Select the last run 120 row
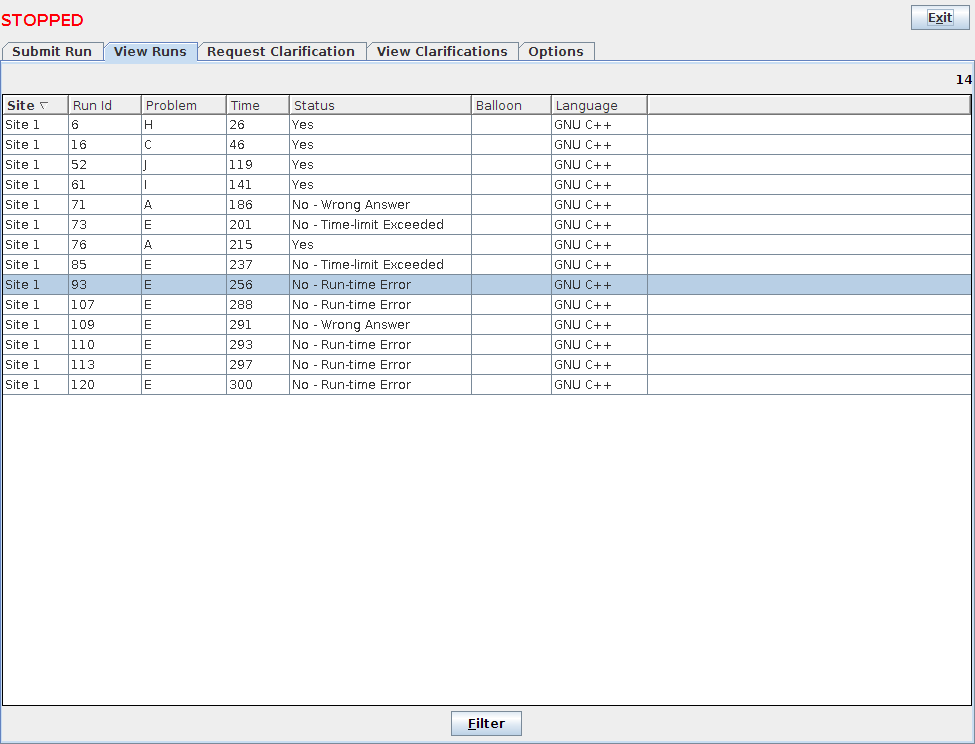The width and height of the screenshot is (975, 744). tap(300, 385)
